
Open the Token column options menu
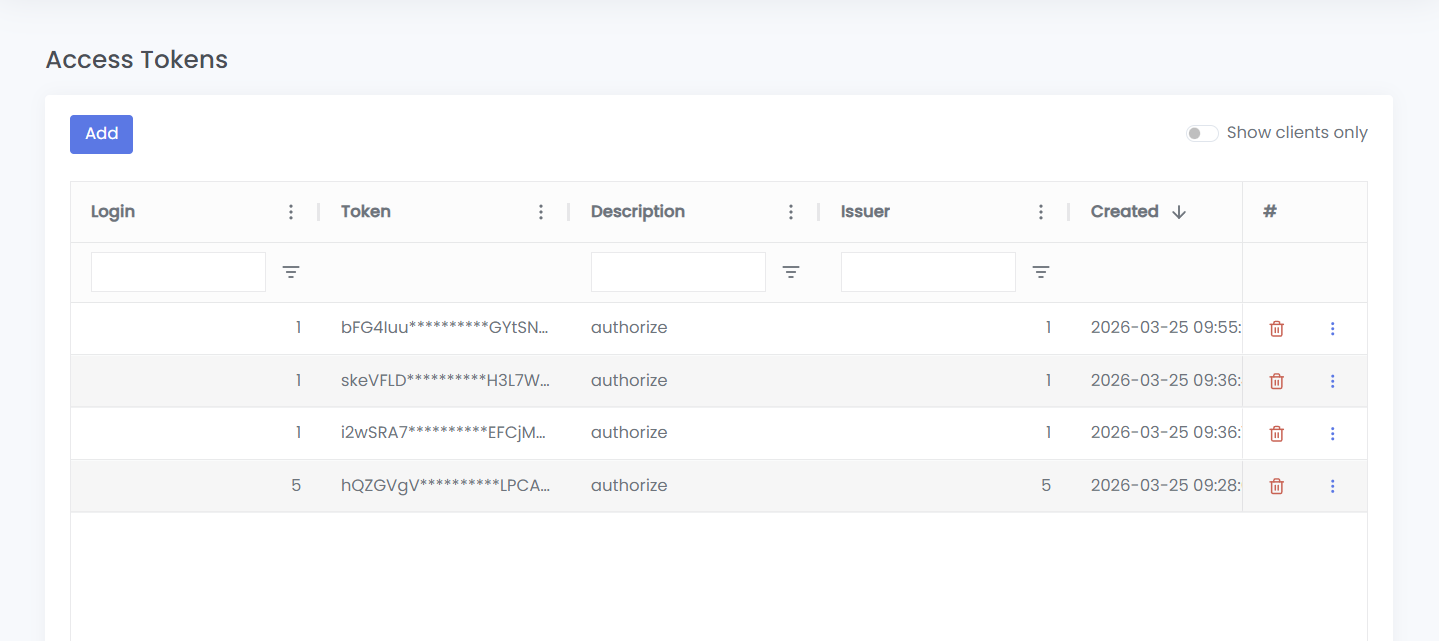click(541, 212)
